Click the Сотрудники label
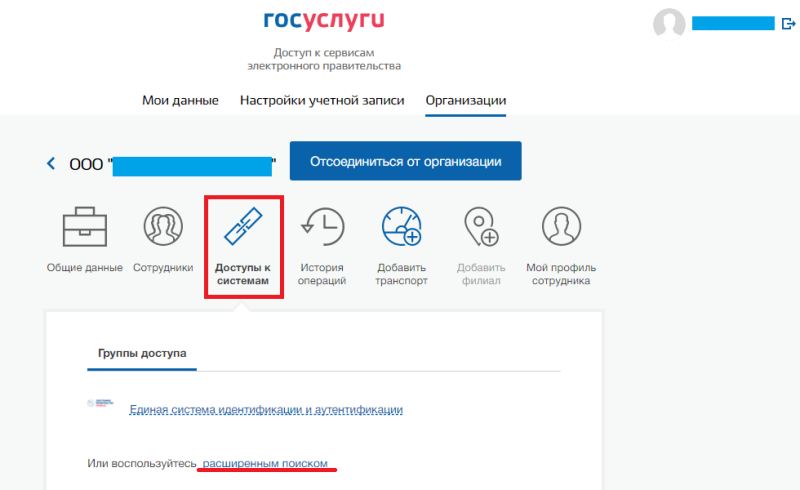The image size is (800, 490). click(163, 267)
